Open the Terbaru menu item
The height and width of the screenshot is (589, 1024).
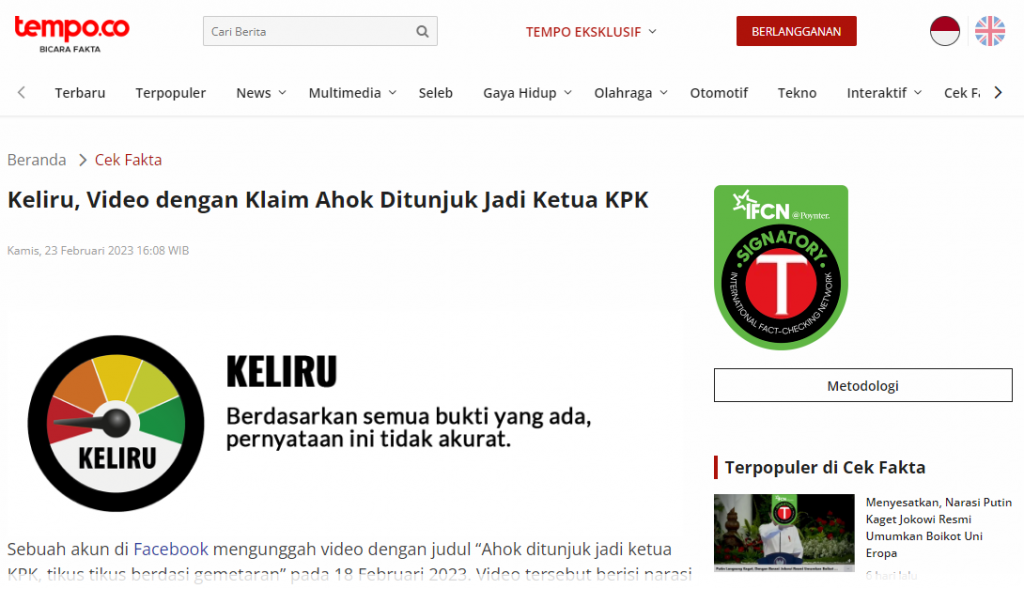[80, 93]
